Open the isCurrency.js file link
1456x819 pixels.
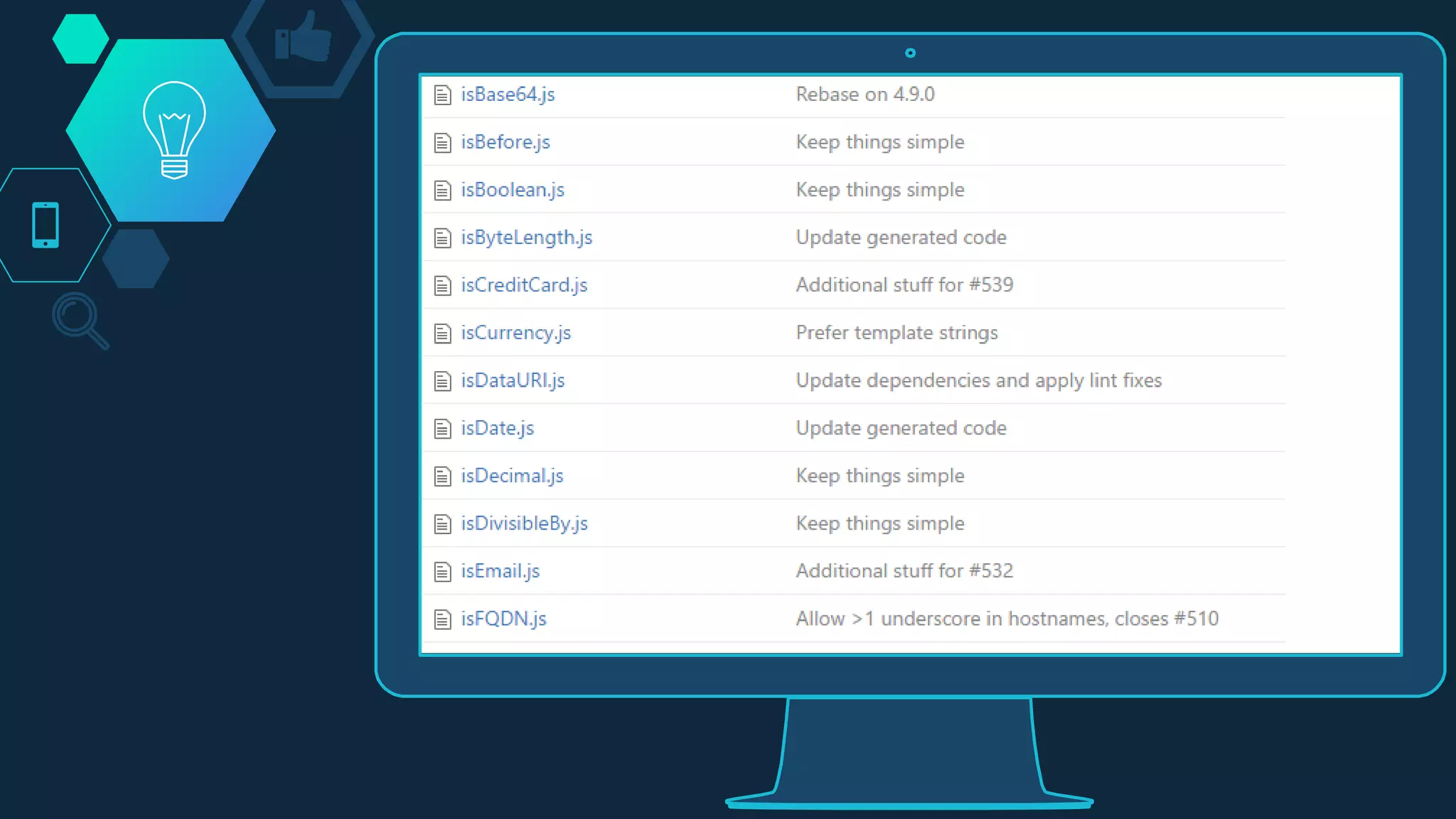(x=515, y=333)
